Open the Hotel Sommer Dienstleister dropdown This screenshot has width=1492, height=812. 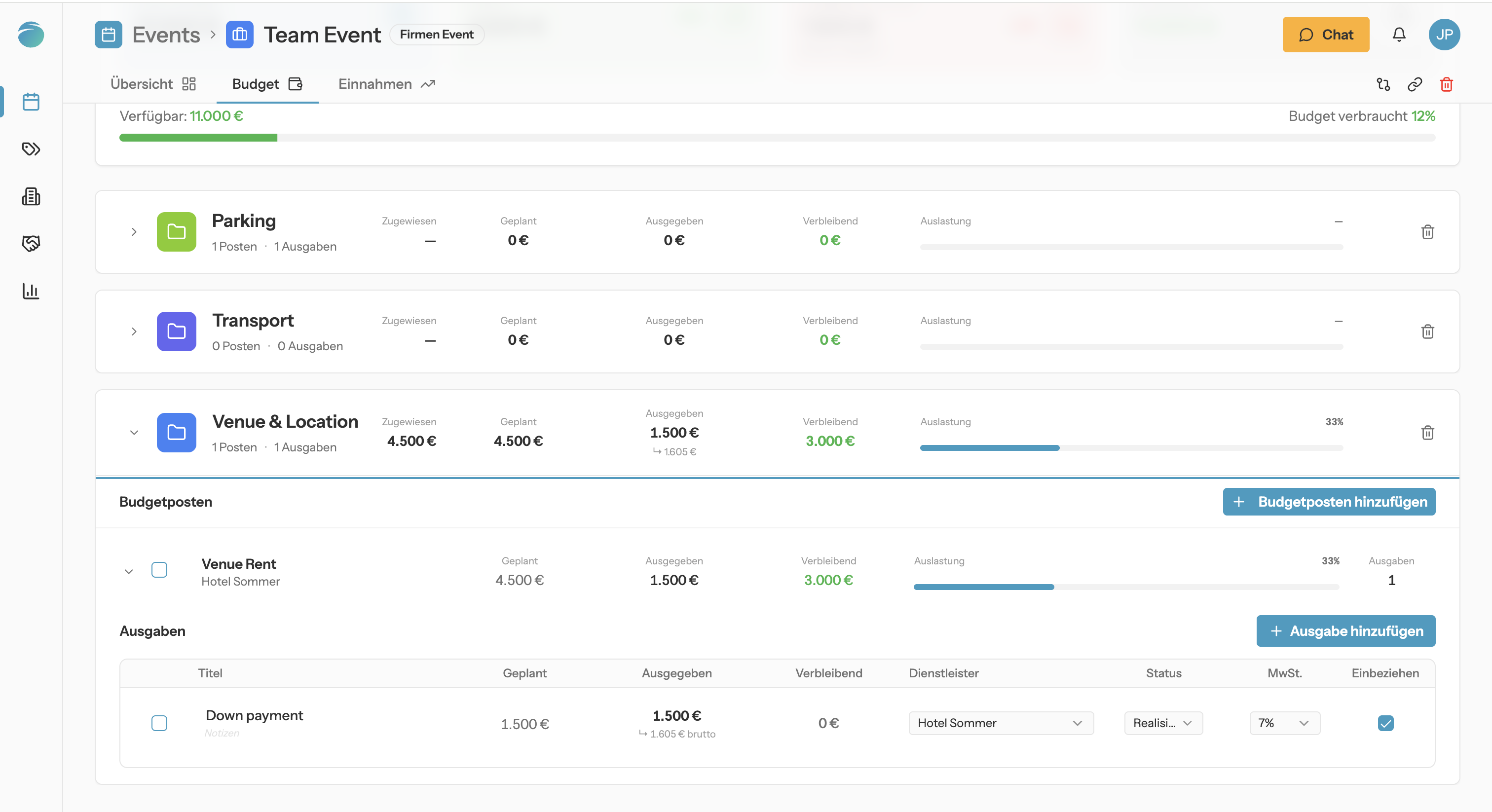[x=1001, y=723]
